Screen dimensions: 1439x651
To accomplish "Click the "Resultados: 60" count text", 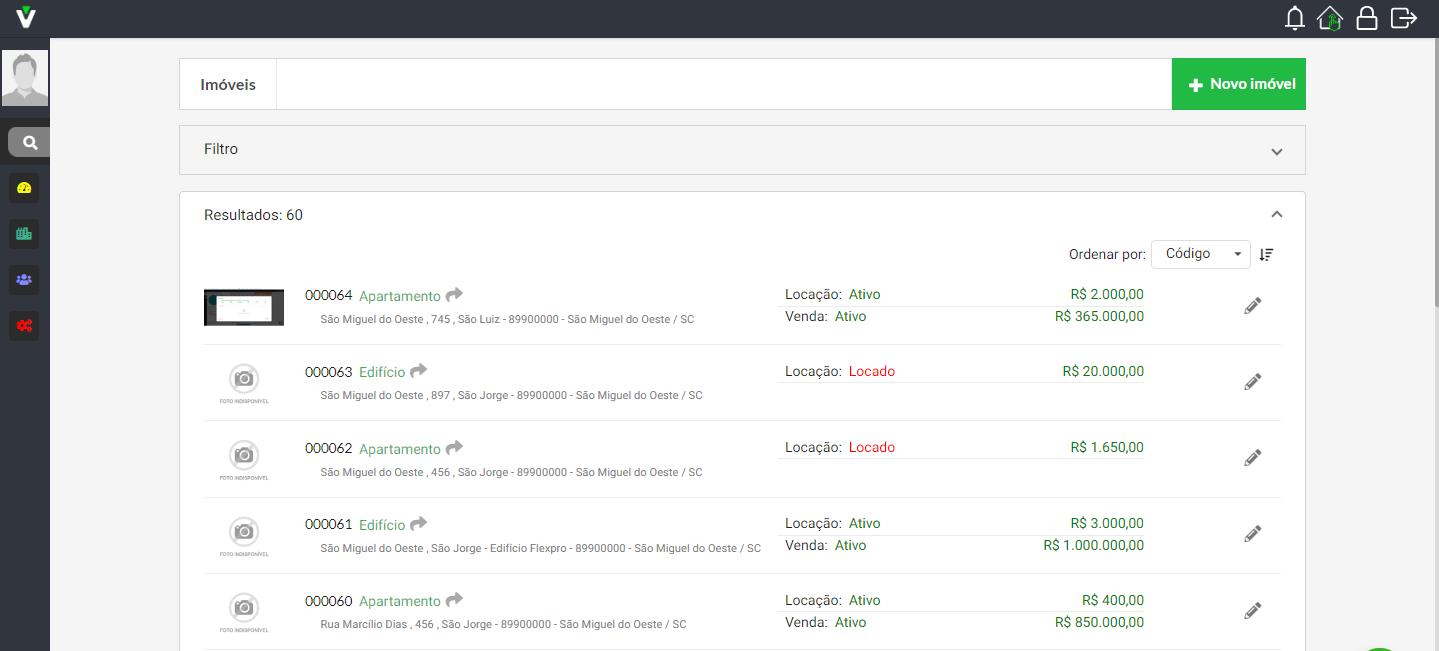I will tap(253, 215).
